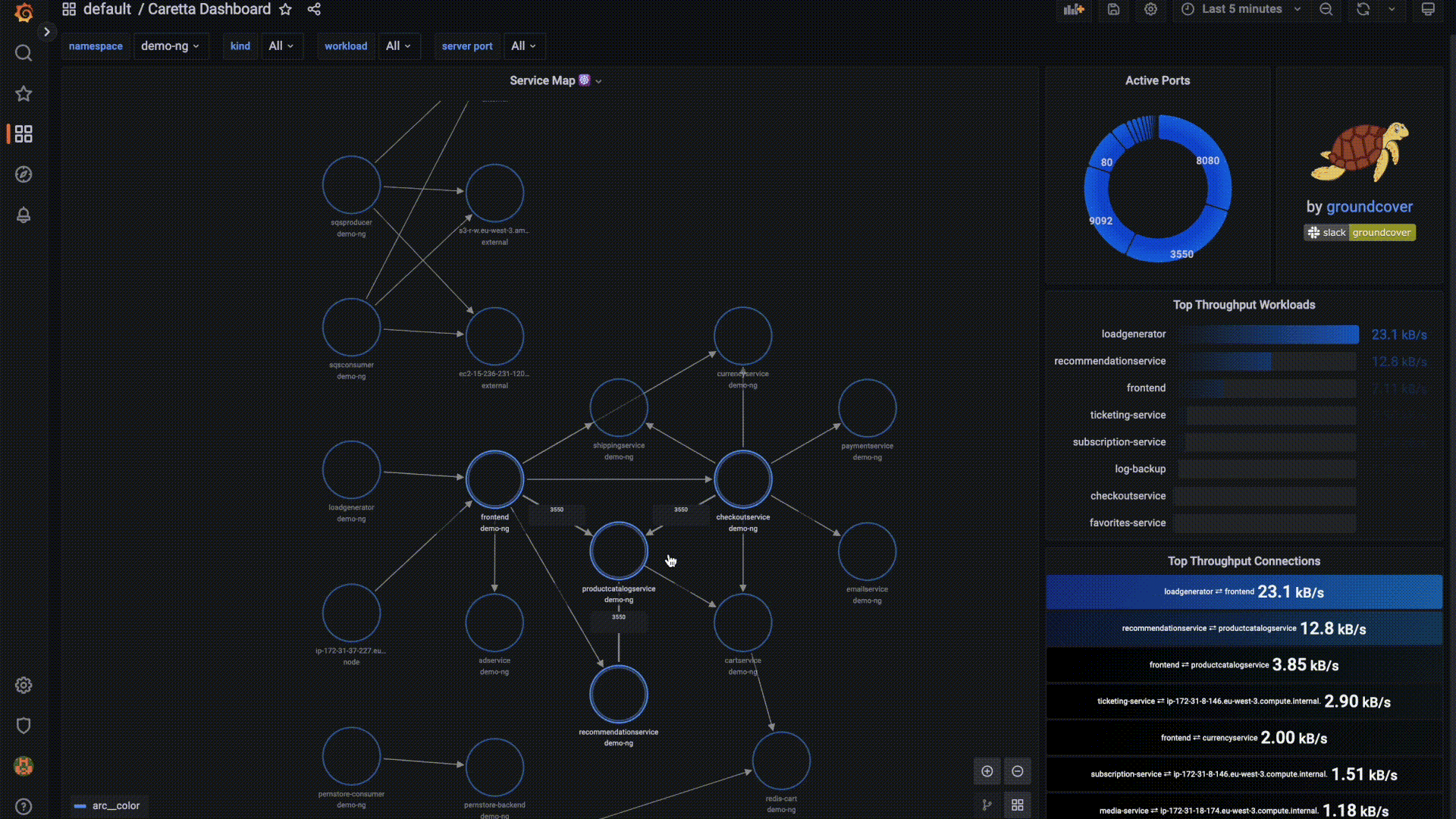Expand the workload All filter dropdown
The image size is (1456, 819).
[399, 45]
